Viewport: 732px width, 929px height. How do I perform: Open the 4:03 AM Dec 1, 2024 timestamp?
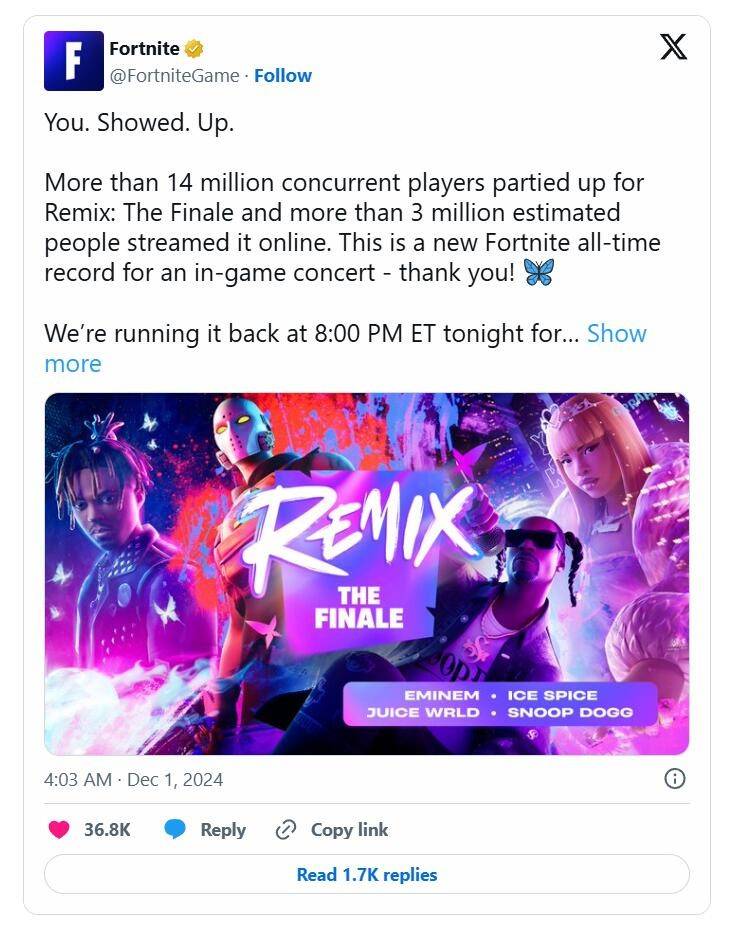(134, 779)
